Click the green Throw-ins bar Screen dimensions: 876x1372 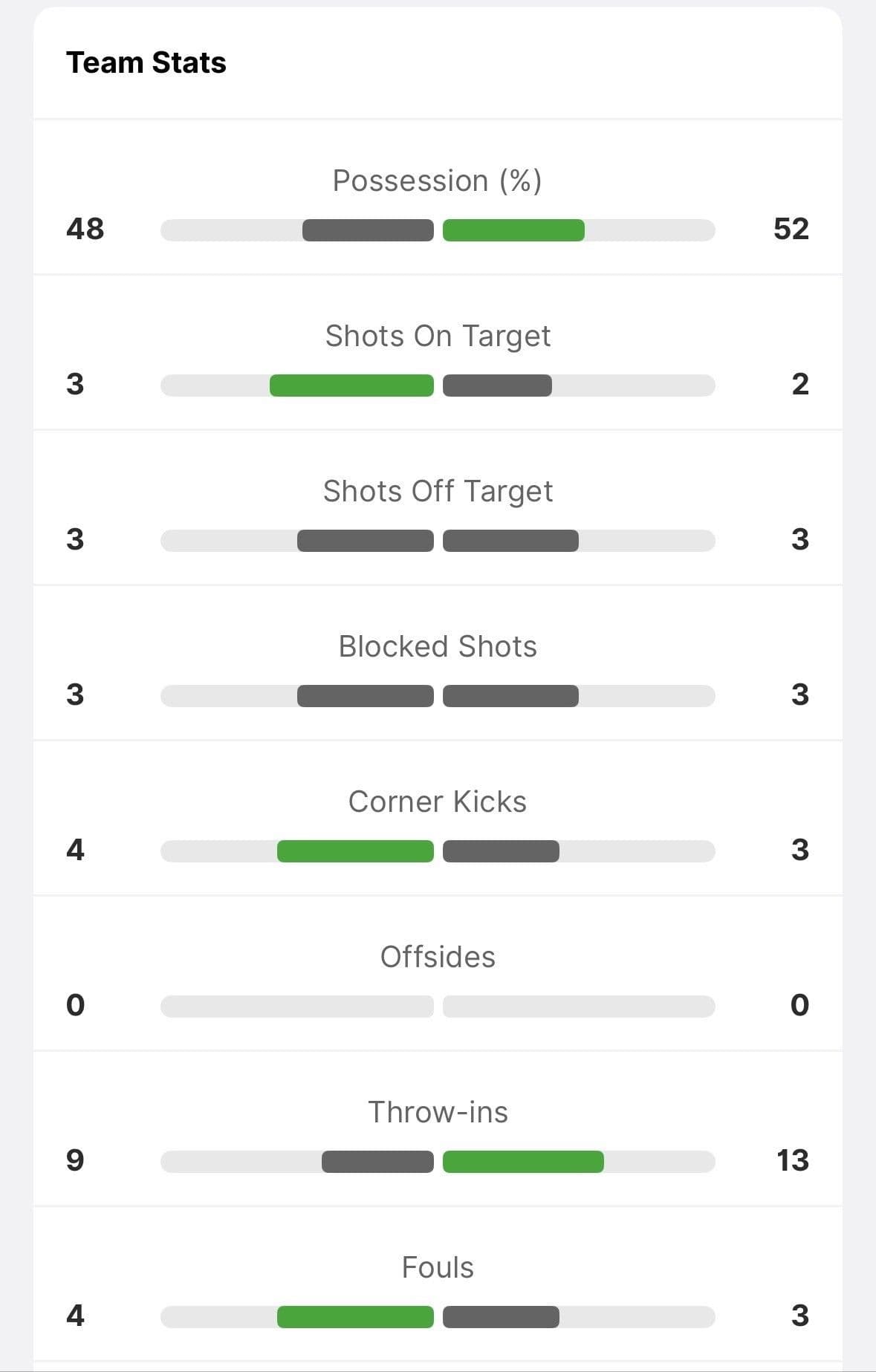(x=523, y=1162)
